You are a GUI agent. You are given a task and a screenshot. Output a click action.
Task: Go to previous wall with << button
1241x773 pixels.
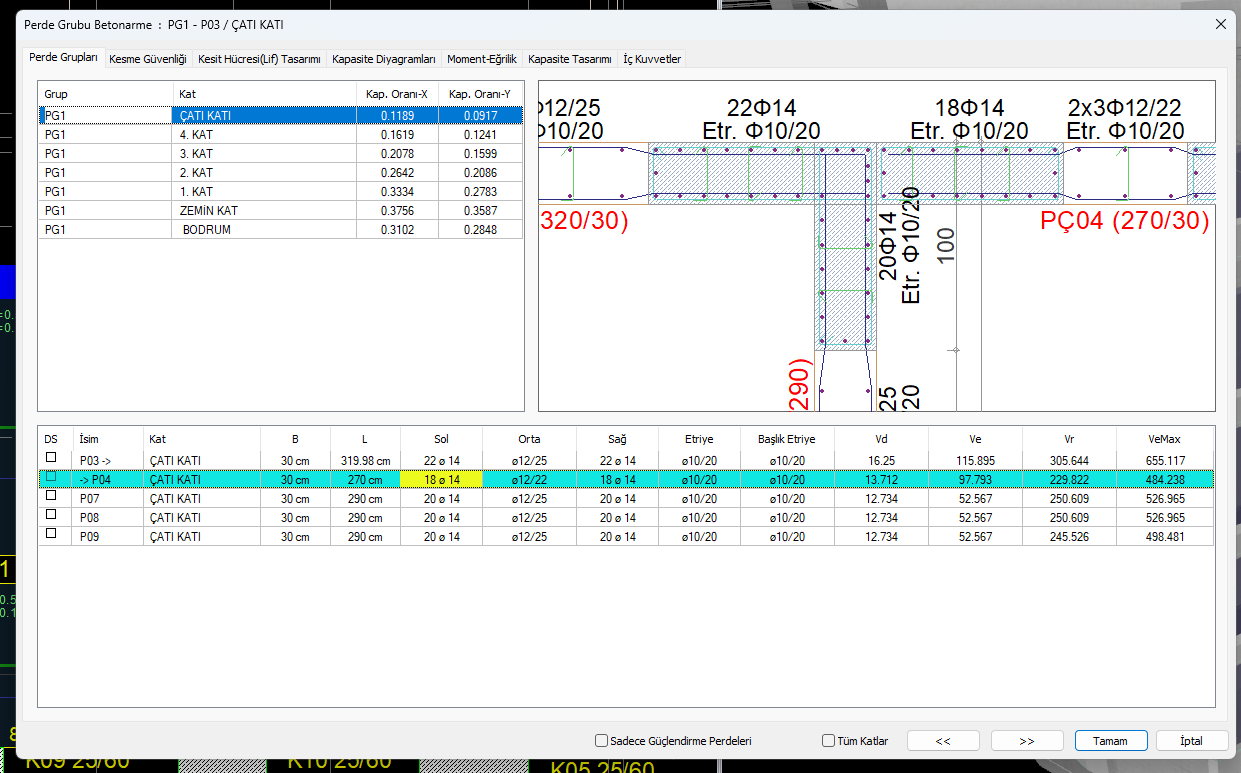pyautogui.click(x=942, y=741)
